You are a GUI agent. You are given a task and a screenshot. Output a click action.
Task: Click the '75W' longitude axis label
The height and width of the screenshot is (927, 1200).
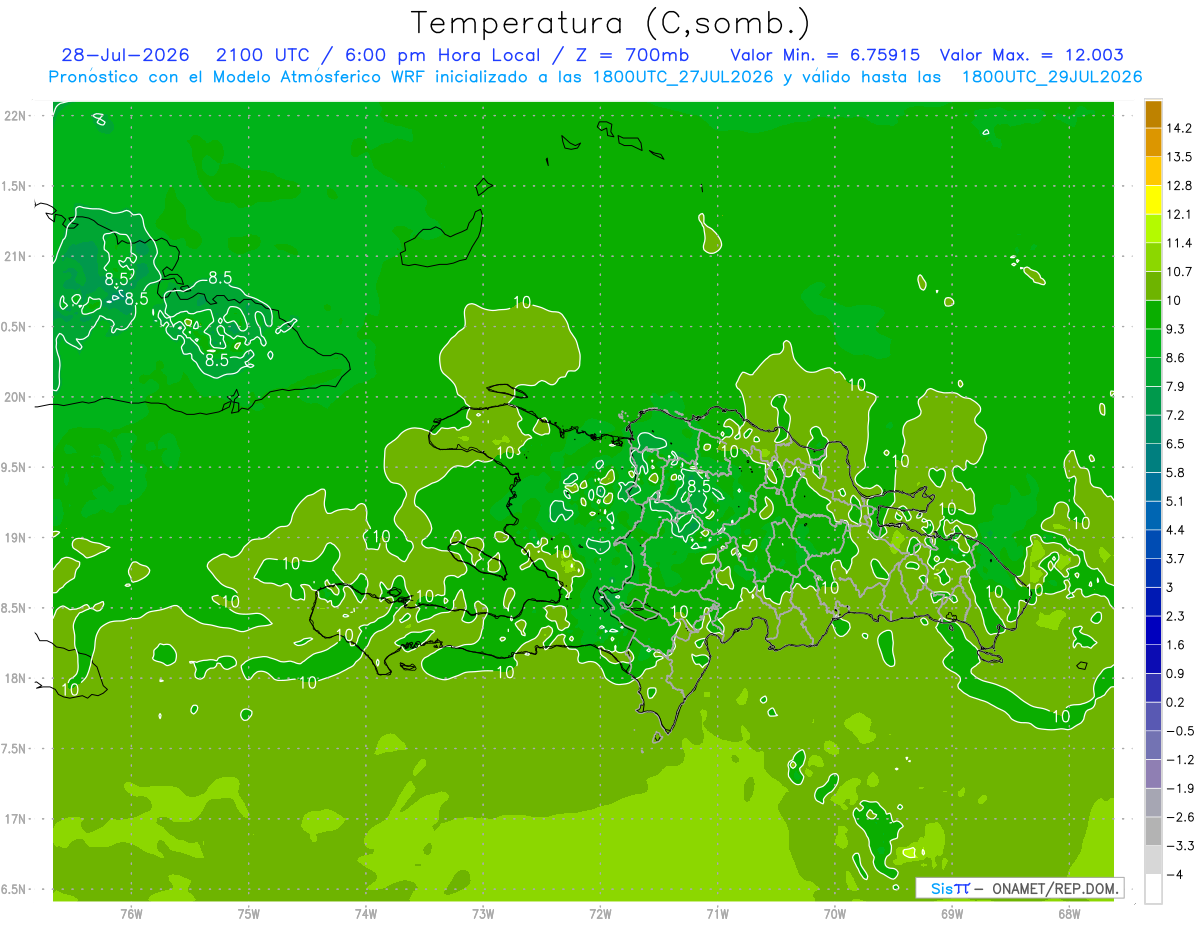click(x=249, y=914)
